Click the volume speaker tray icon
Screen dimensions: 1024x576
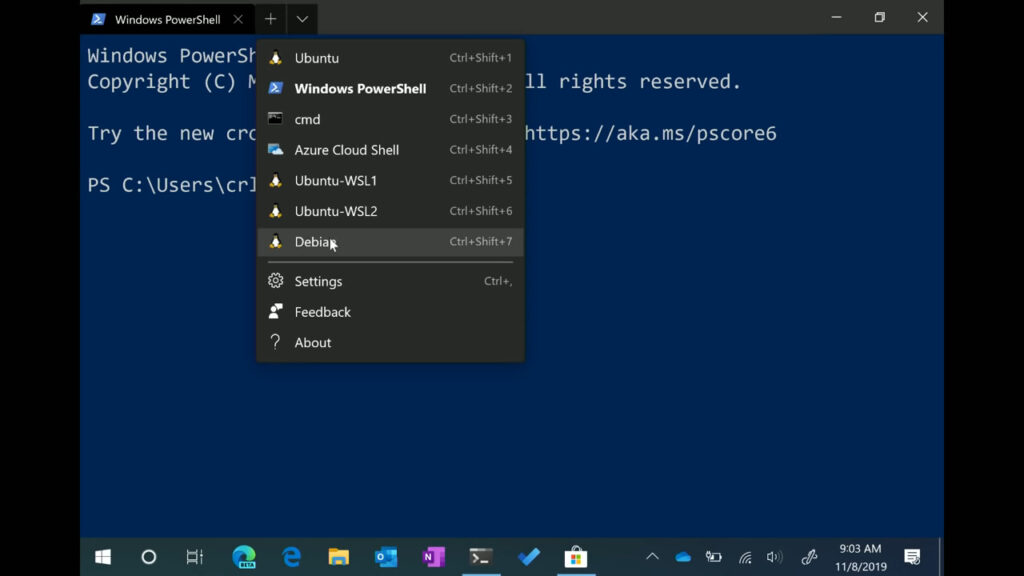pyautogui.click(x=775, y=557)
